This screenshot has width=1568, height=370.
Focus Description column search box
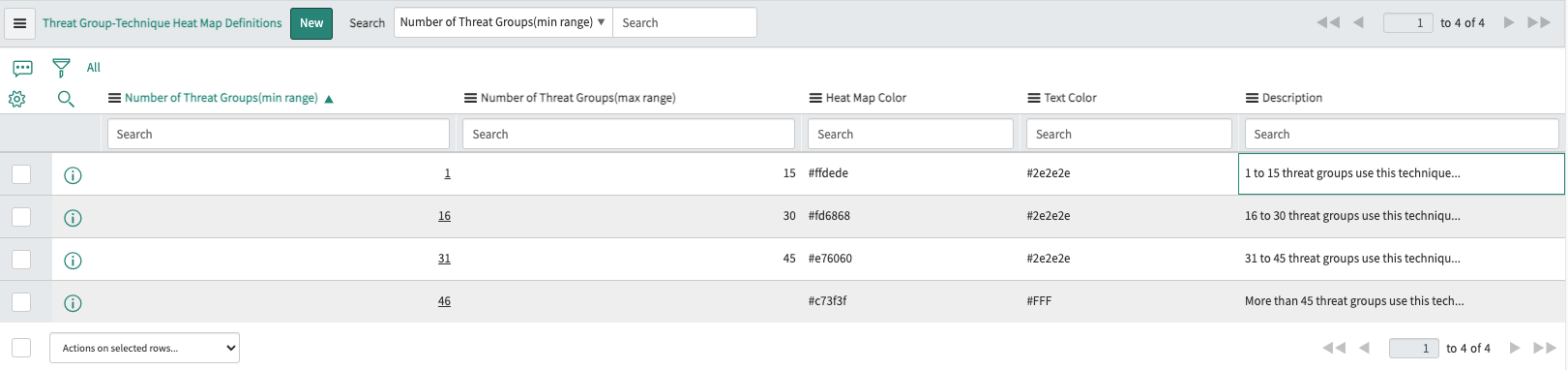coord(1402,134)
